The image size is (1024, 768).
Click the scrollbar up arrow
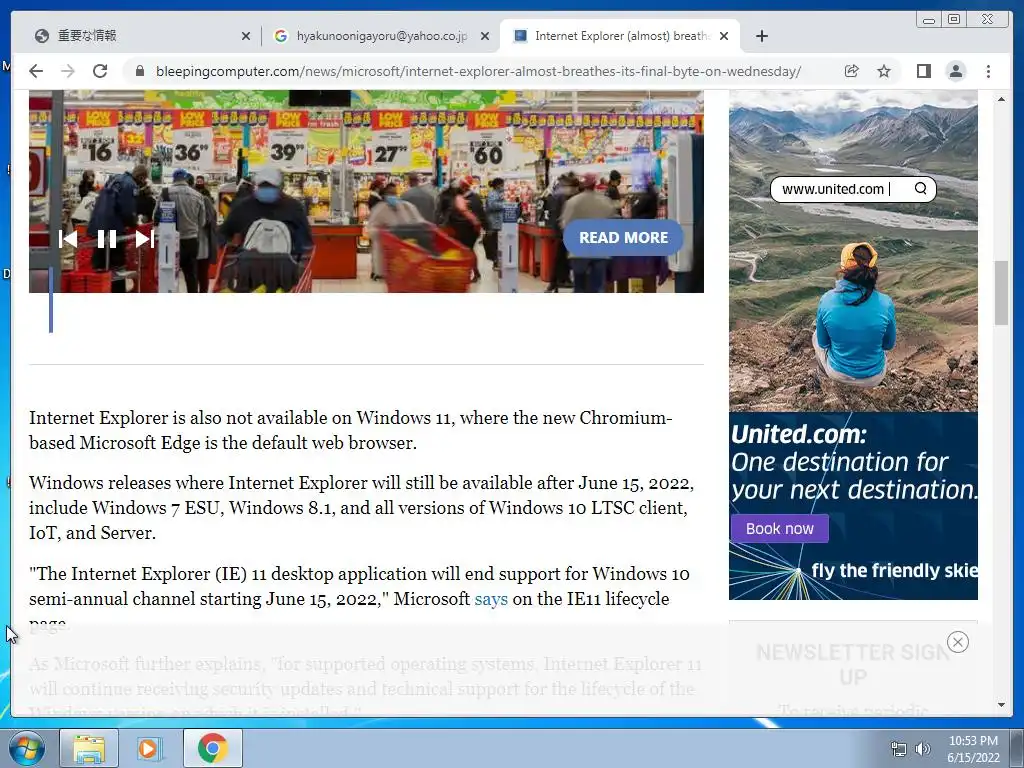pos(1001,99)
